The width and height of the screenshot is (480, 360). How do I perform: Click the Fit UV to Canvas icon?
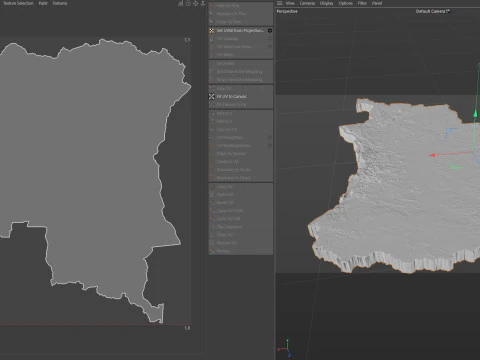(x=211, y=96)
